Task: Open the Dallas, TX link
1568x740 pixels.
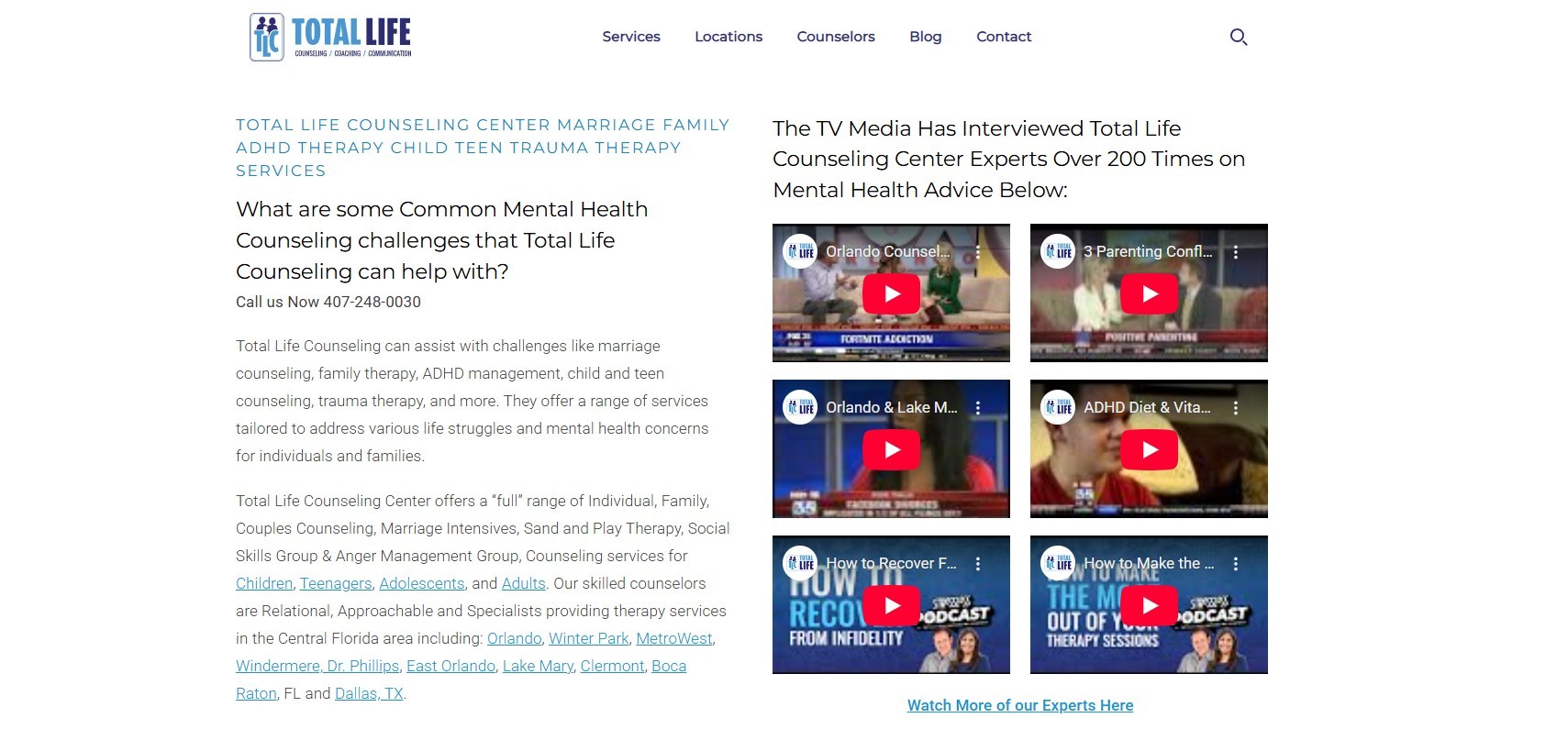Action: pos(369,693)
